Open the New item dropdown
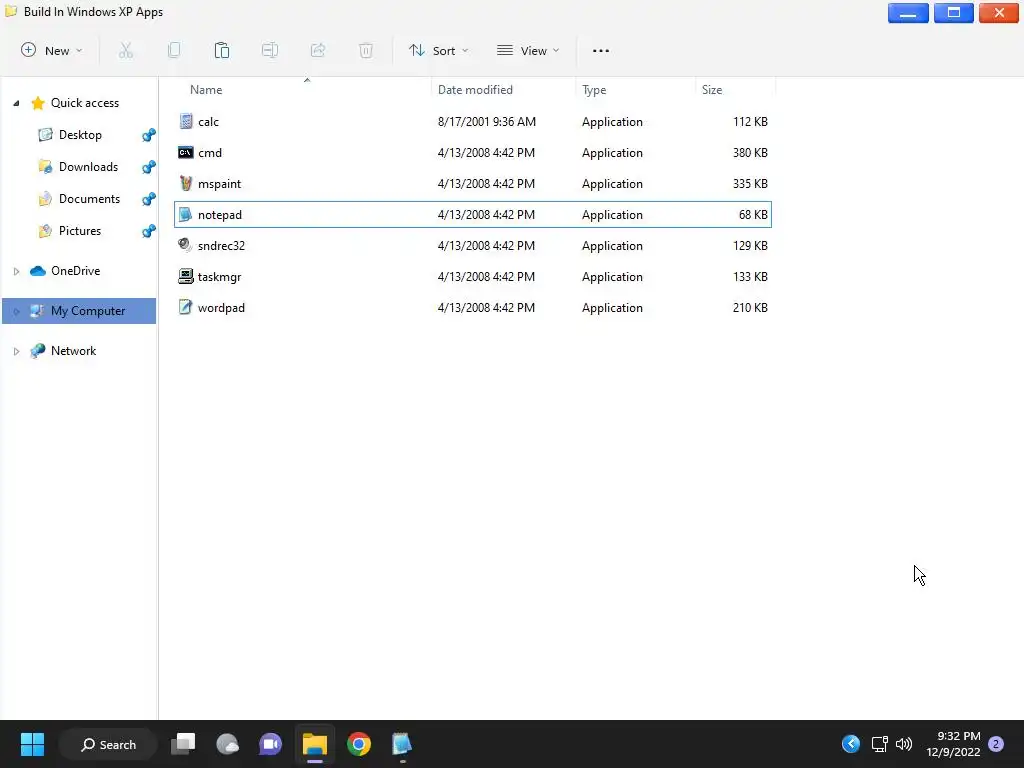Viewport: 1024px width, 768px height. click(x=52, y=50)
